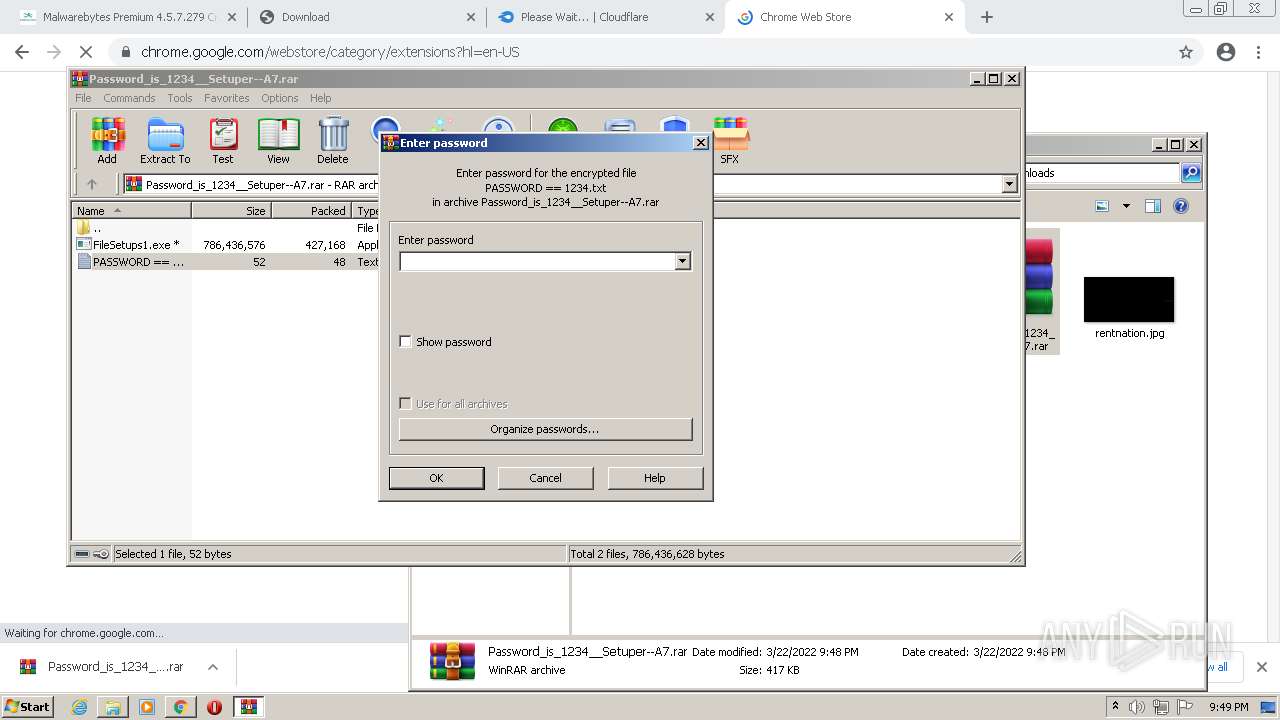Open the Commands menu

(x=129, y=98)
